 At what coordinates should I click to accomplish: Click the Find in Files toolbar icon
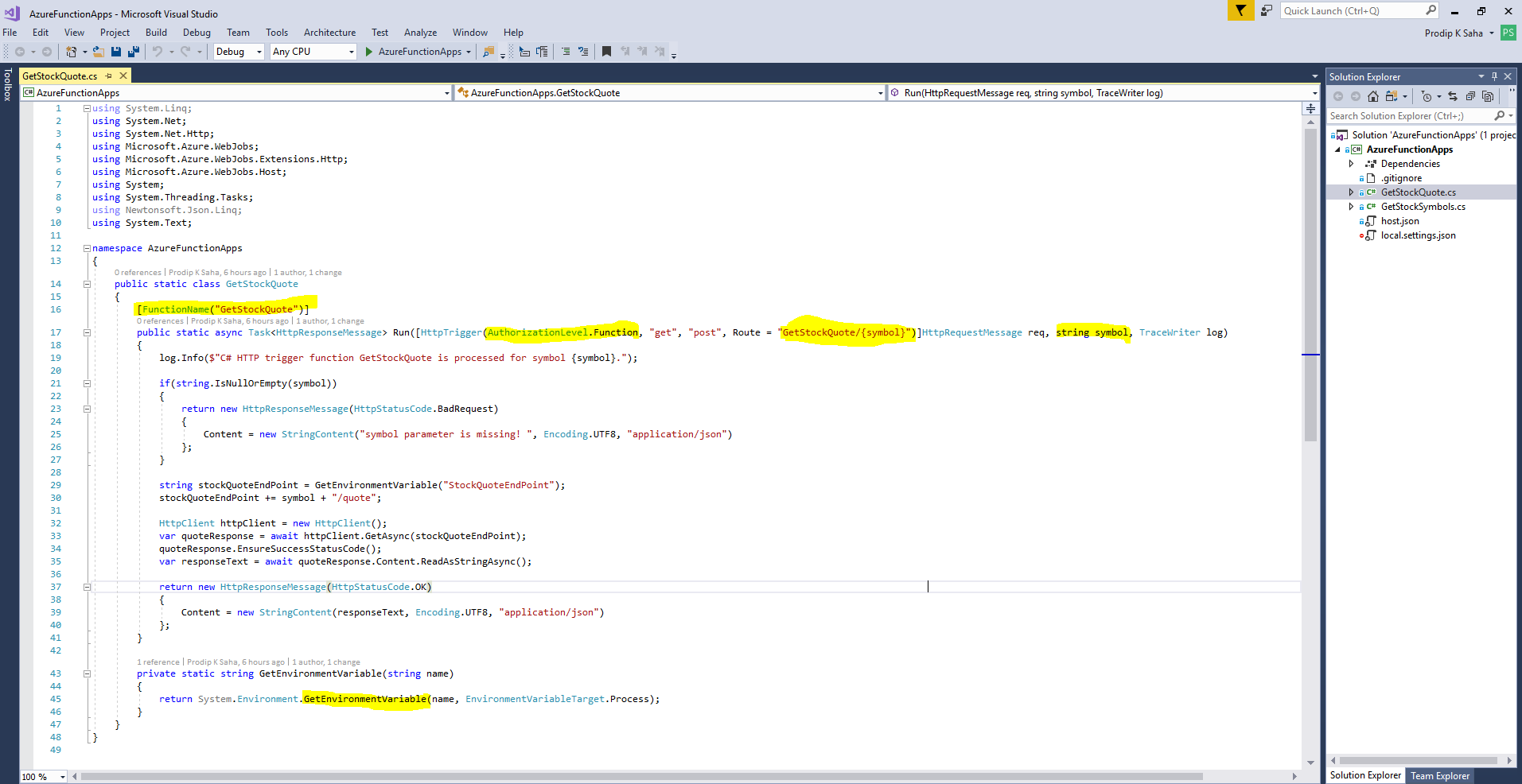click(489, 52)
